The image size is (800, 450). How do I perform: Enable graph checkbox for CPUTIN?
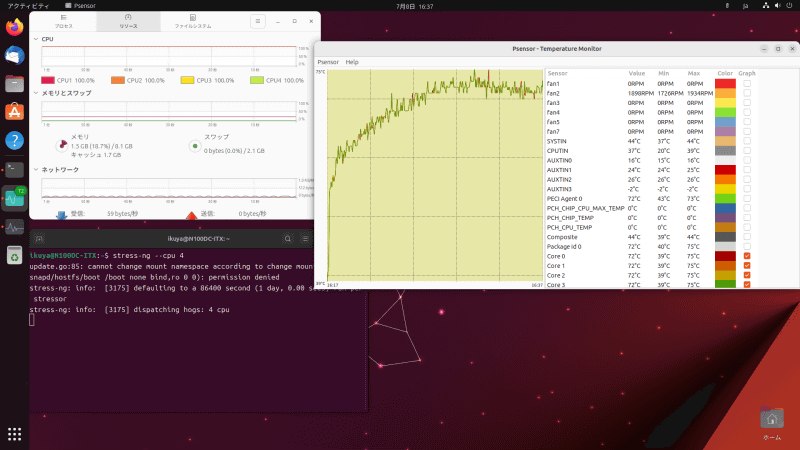[747, 151]
